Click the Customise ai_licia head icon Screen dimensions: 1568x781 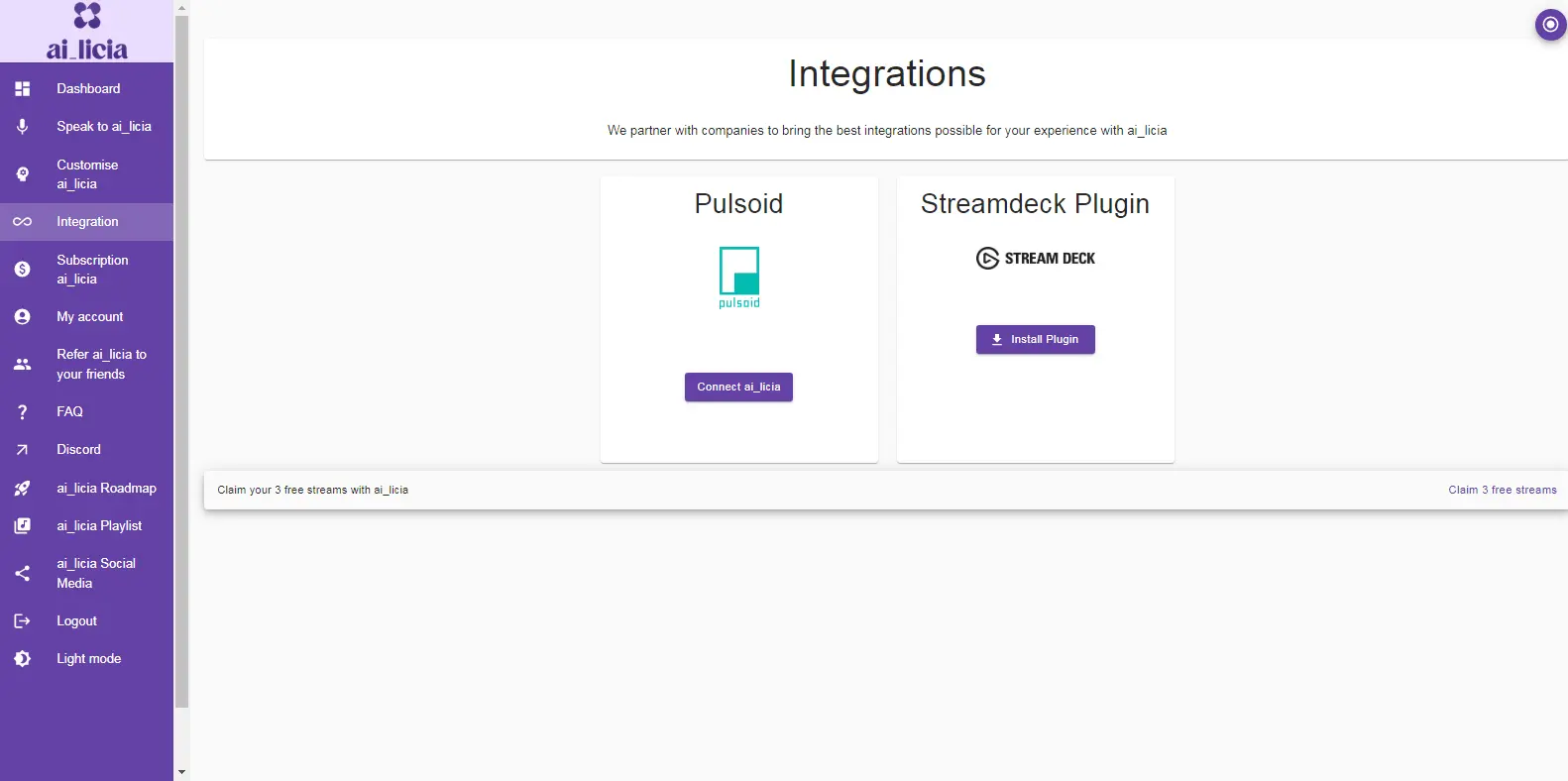22,174
